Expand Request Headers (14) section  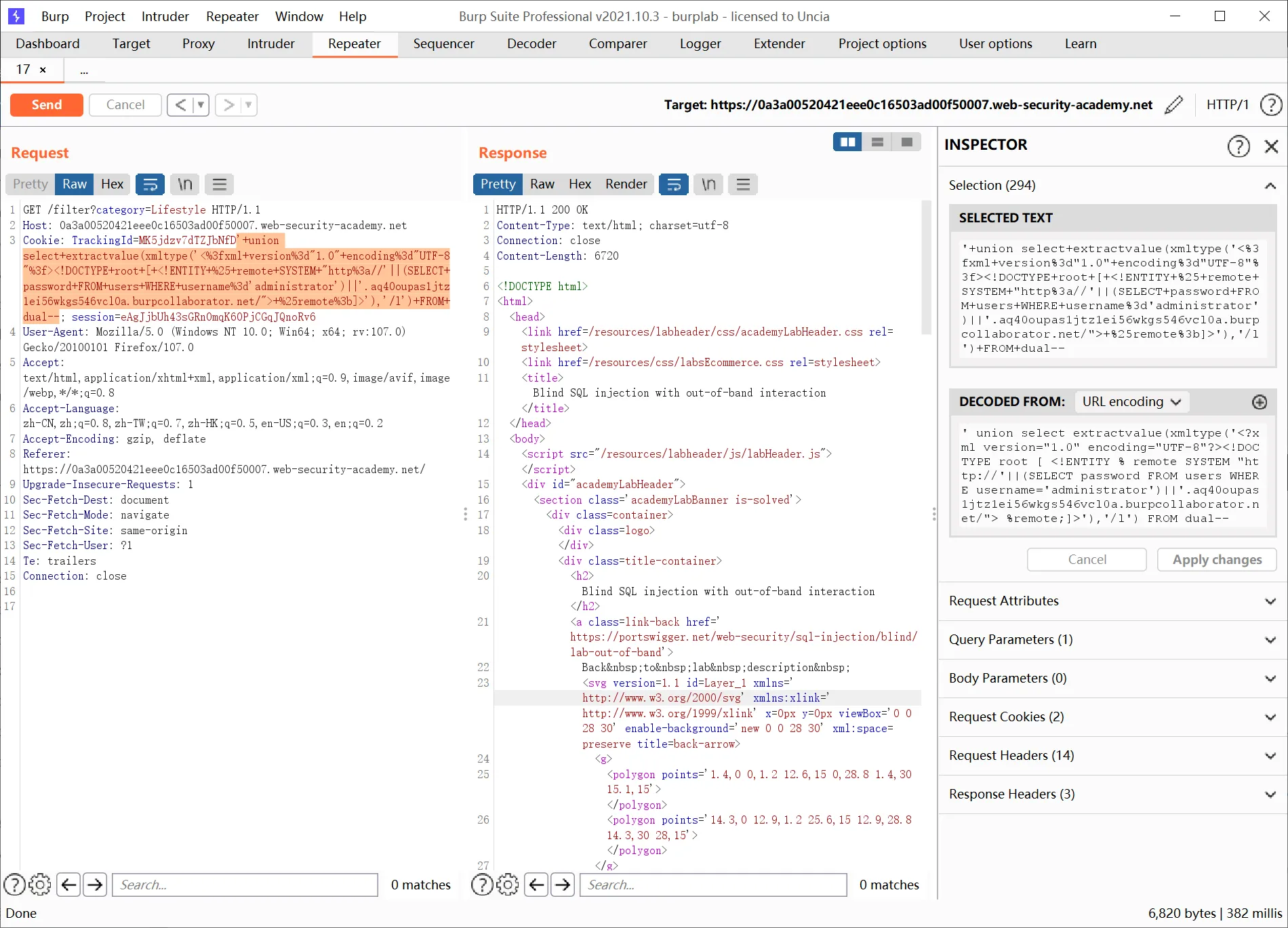click(x=1112, y=756)
